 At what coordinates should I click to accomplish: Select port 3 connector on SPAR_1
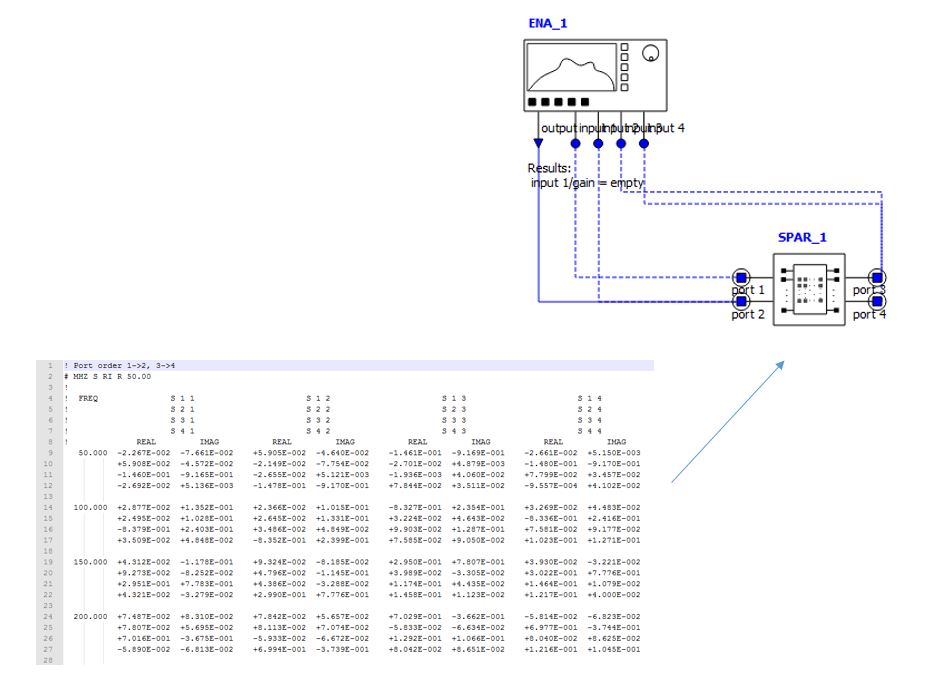[x=877, y=277]
